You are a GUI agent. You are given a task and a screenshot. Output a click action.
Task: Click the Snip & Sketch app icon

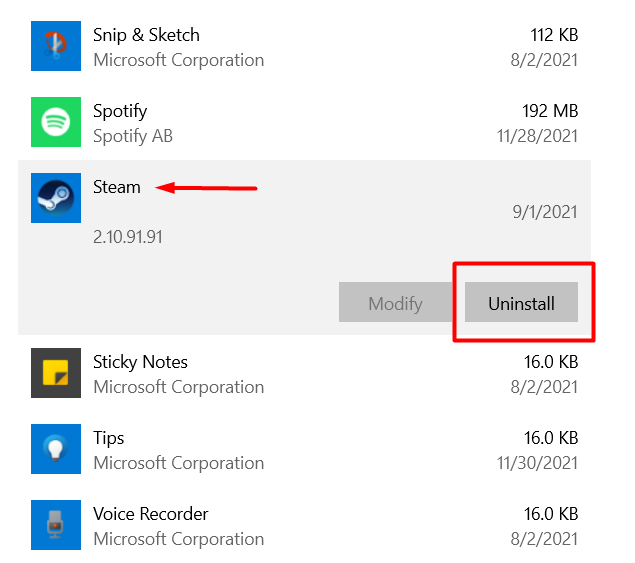pyautogui.click(x=56, y=46)
